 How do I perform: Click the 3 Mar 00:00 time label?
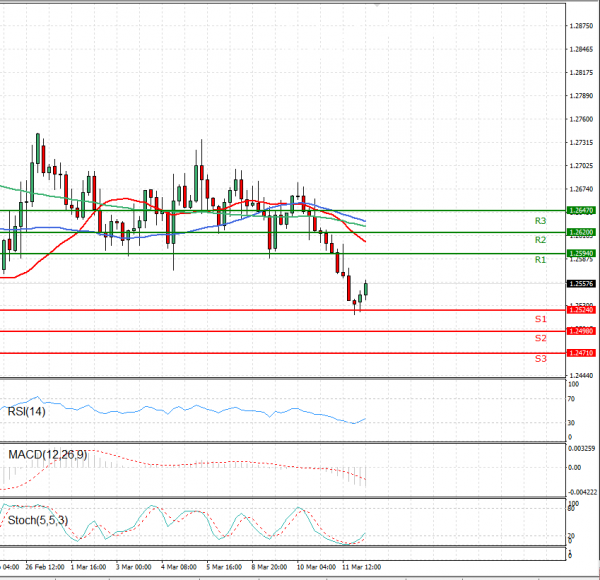pos(134,567)
